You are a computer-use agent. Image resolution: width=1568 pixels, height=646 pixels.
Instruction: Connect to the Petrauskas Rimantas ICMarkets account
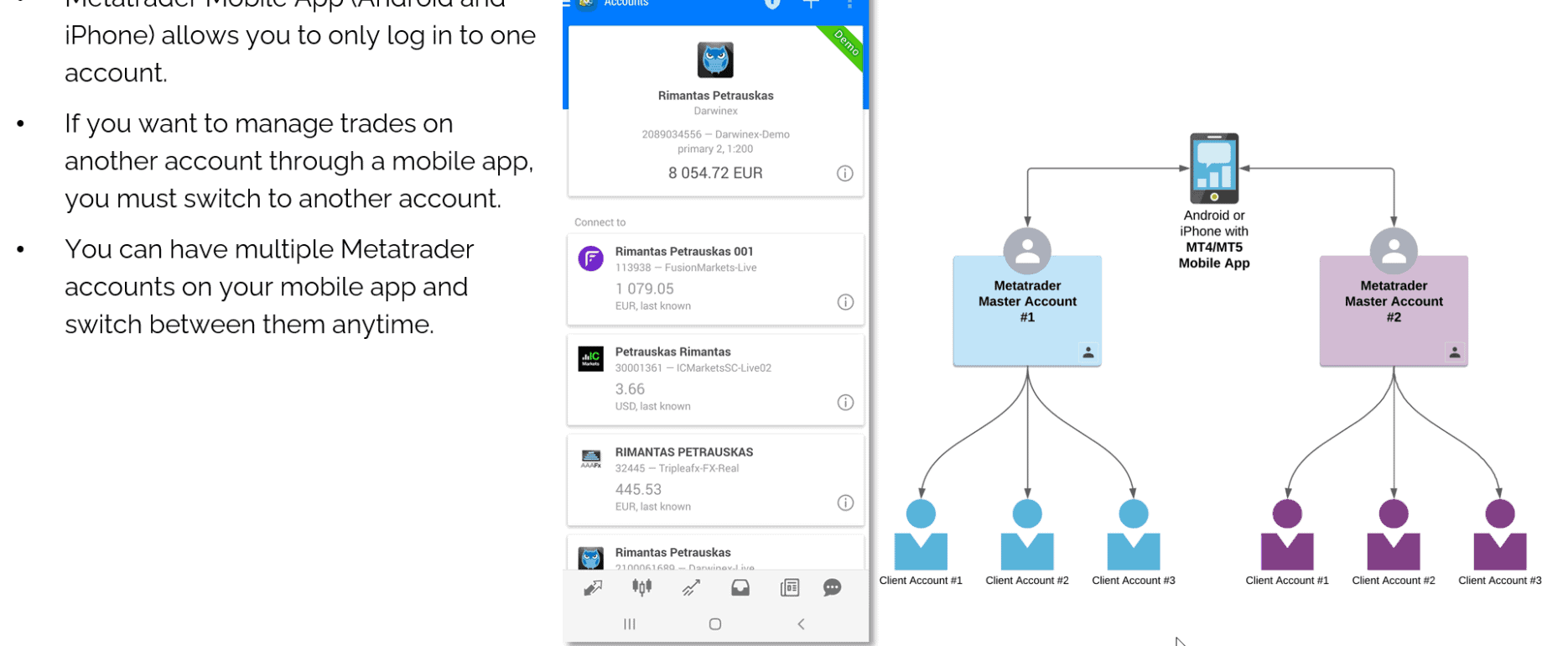[x=715, y=380]
